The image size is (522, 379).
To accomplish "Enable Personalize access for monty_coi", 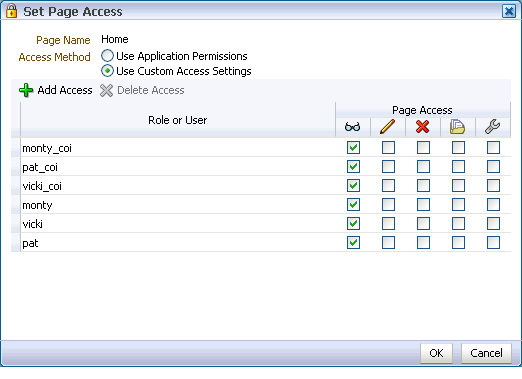I will click(458, 148).
